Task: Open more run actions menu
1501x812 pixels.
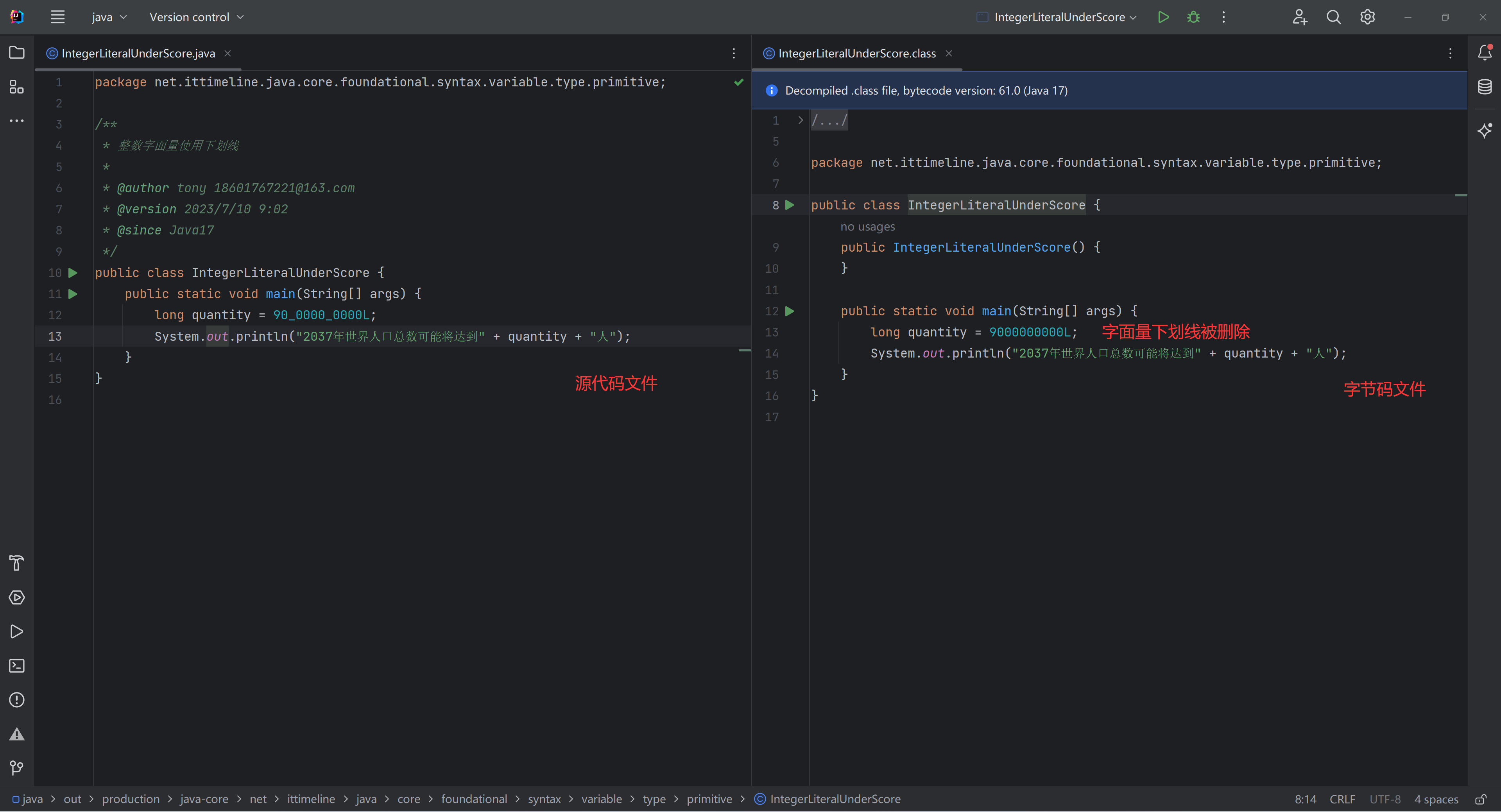Action: point(1223,17)
